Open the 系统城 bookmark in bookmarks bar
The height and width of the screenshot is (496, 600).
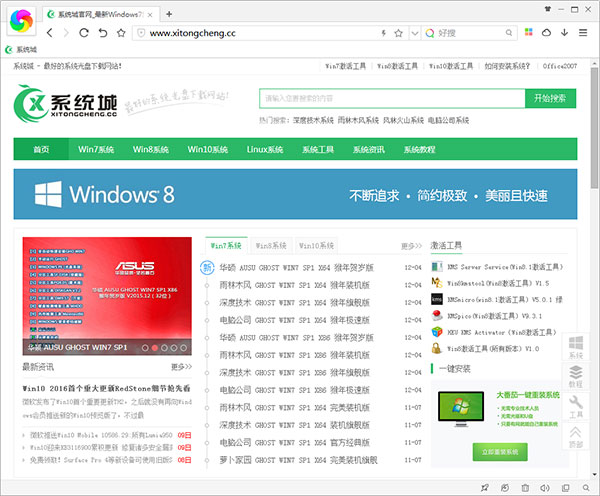(21, 50)
